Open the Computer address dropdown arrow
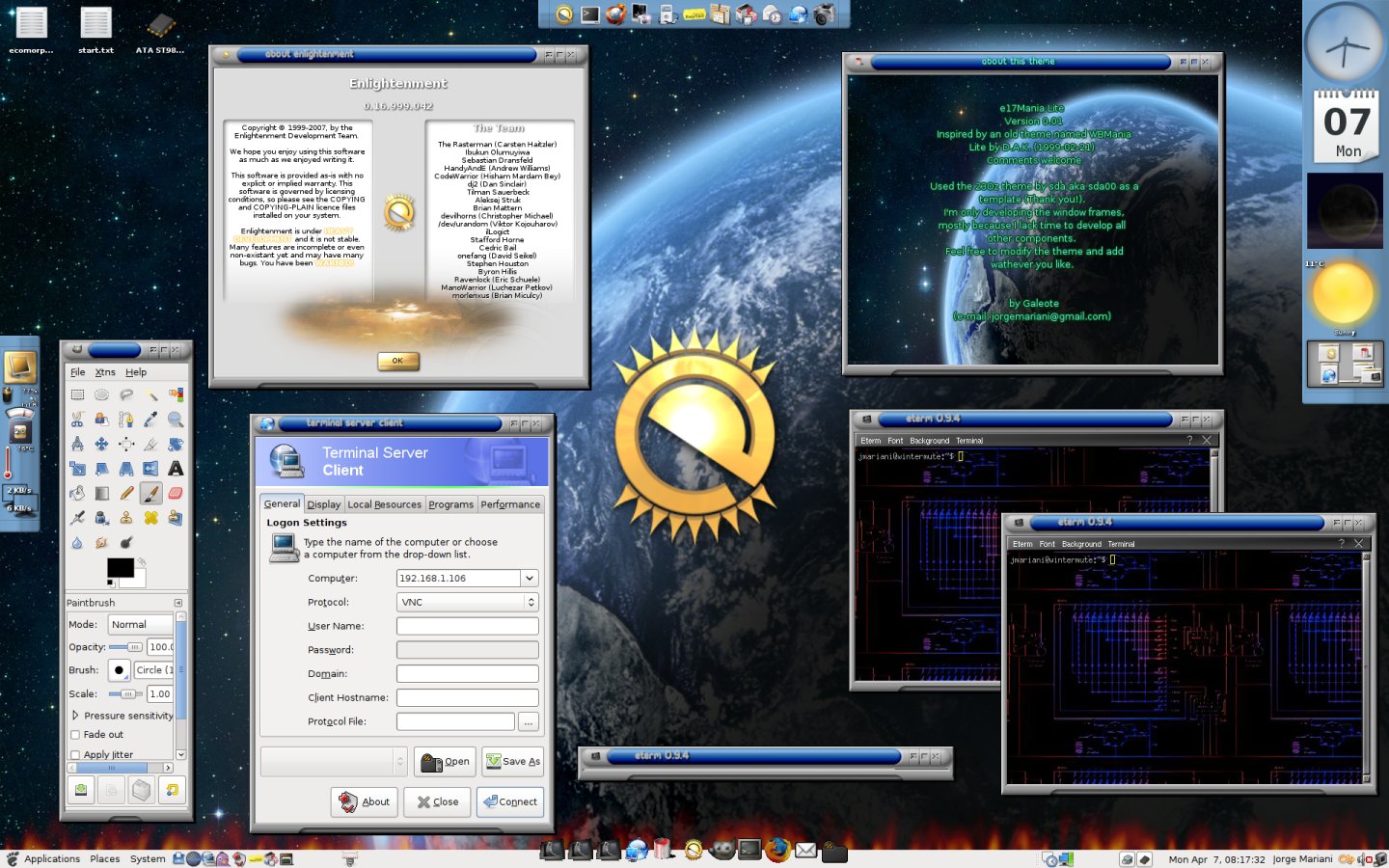 pyautogui.click(x=530, y=579)
